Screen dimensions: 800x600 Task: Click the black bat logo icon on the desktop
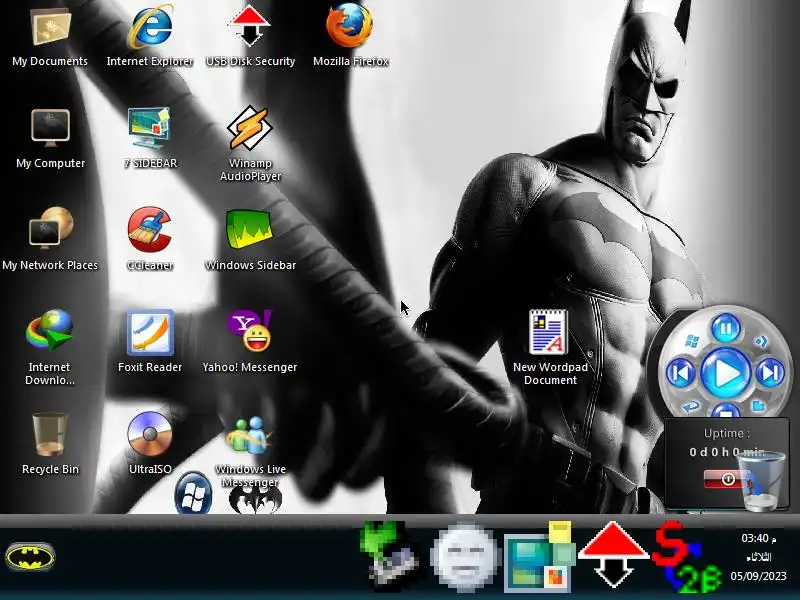click(255, 499)
